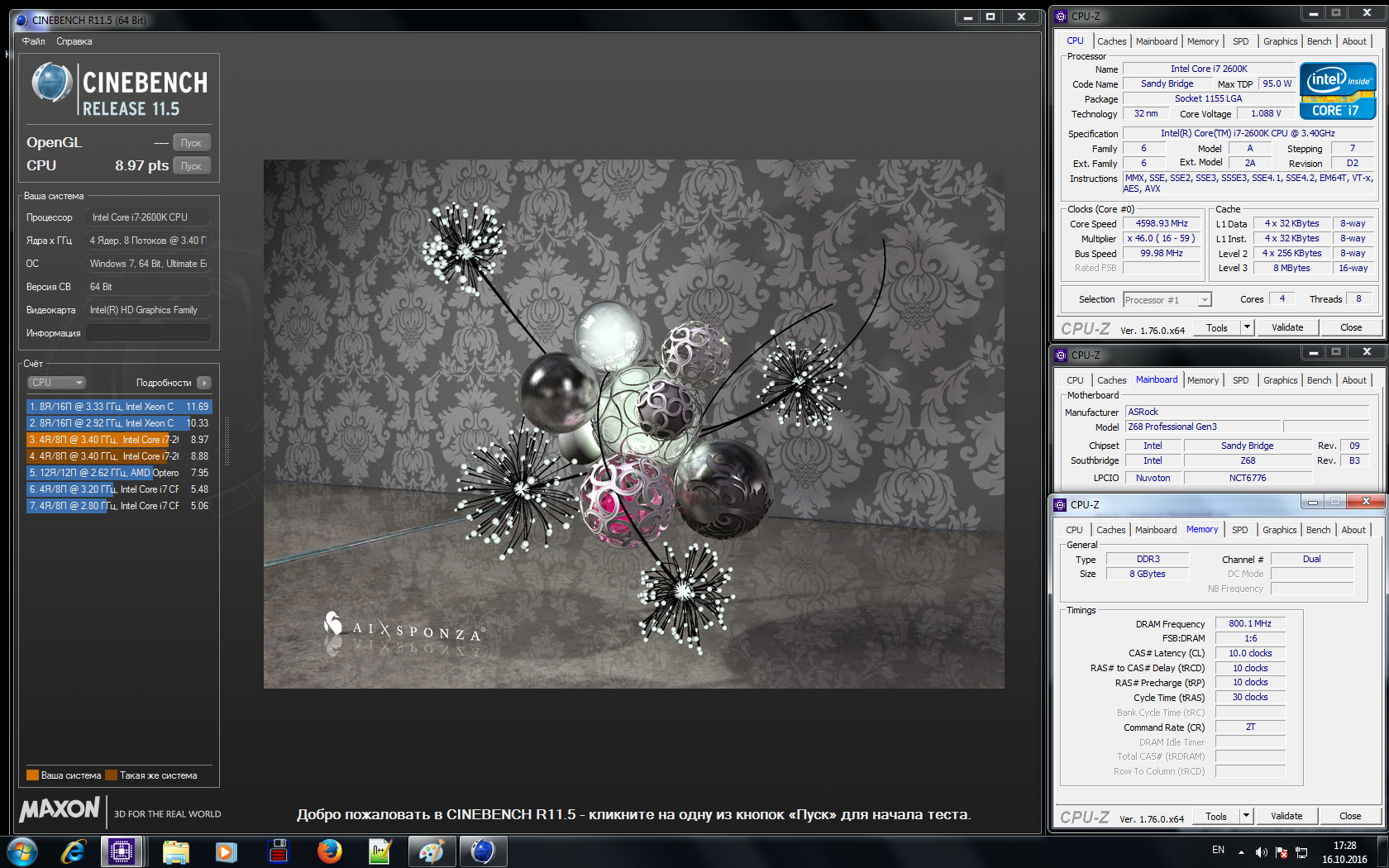
Task: Click Intel(R) HD Graphics Family field
Action: pos(148,310)
